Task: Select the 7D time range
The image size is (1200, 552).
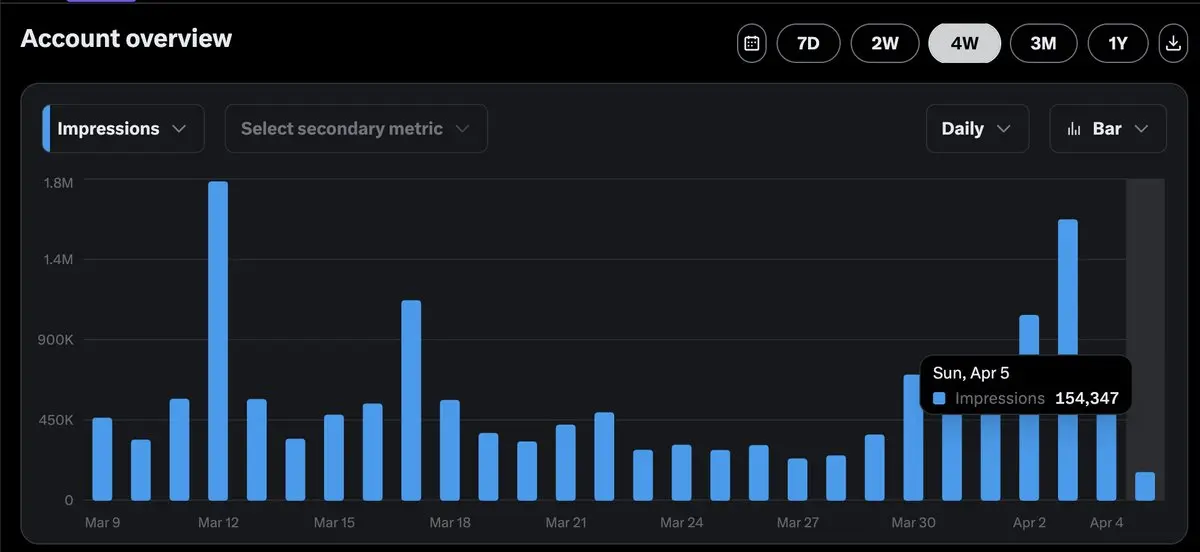Action: pyautogui.click(x=808, y=44)
